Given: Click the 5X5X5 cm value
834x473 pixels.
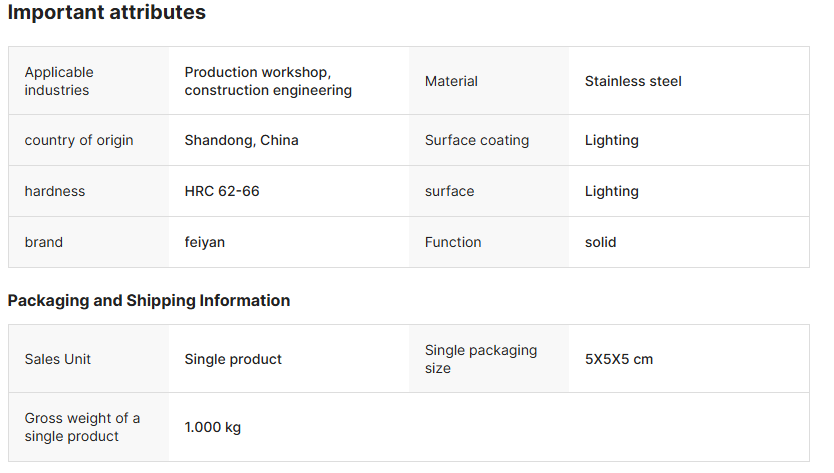Looking at the screenshot, I should [619, 359].
